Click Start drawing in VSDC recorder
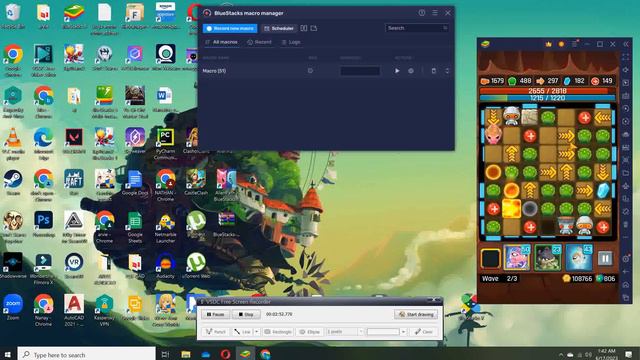 [x=416, y=314]
